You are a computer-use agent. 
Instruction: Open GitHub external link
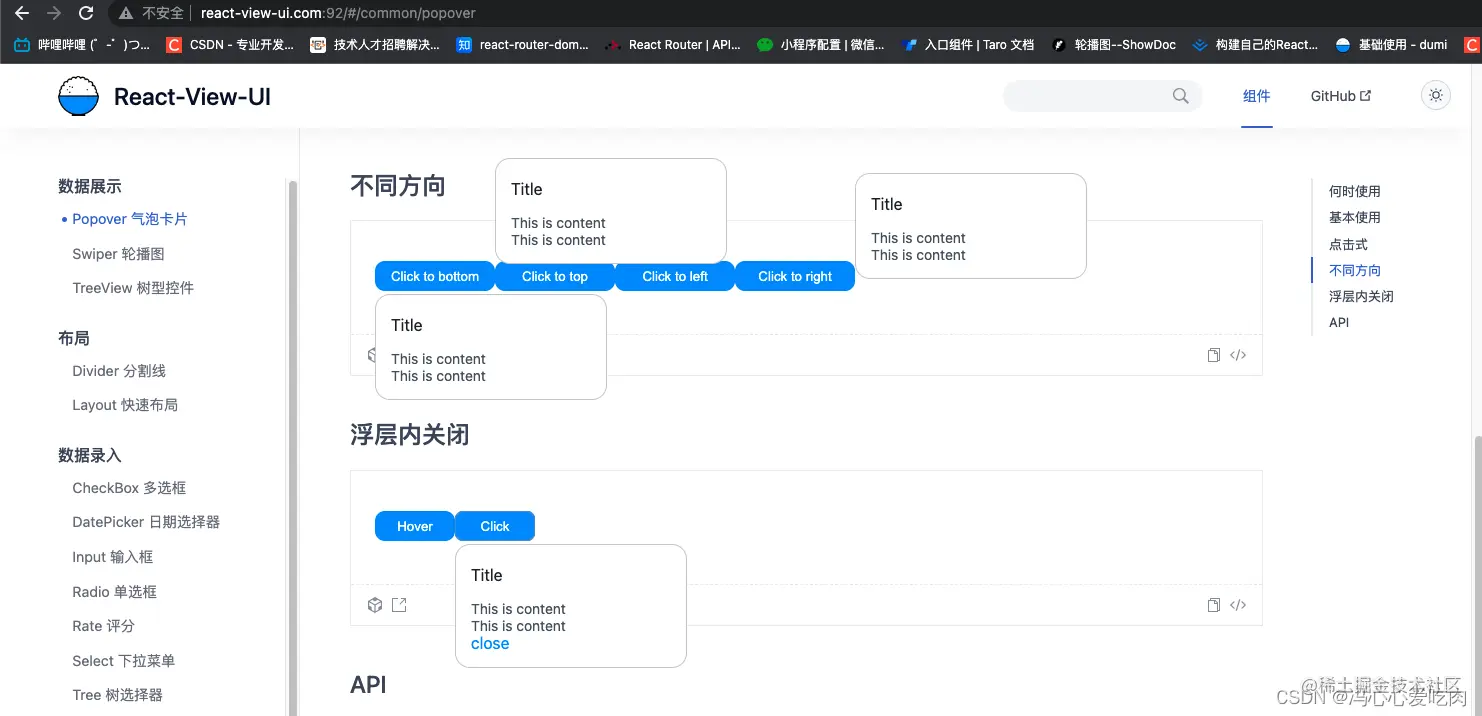[1341, 96]
